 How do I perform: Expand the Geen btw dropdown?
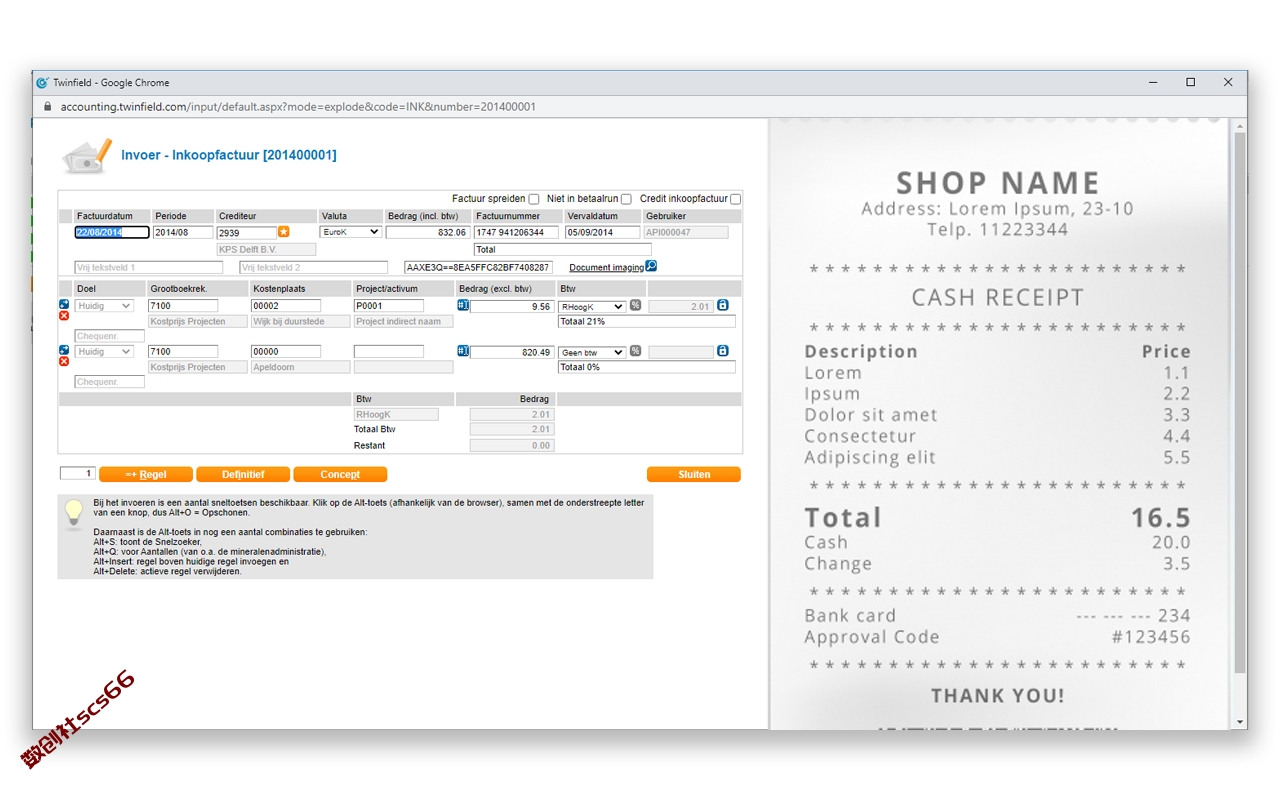click(592, 352)
